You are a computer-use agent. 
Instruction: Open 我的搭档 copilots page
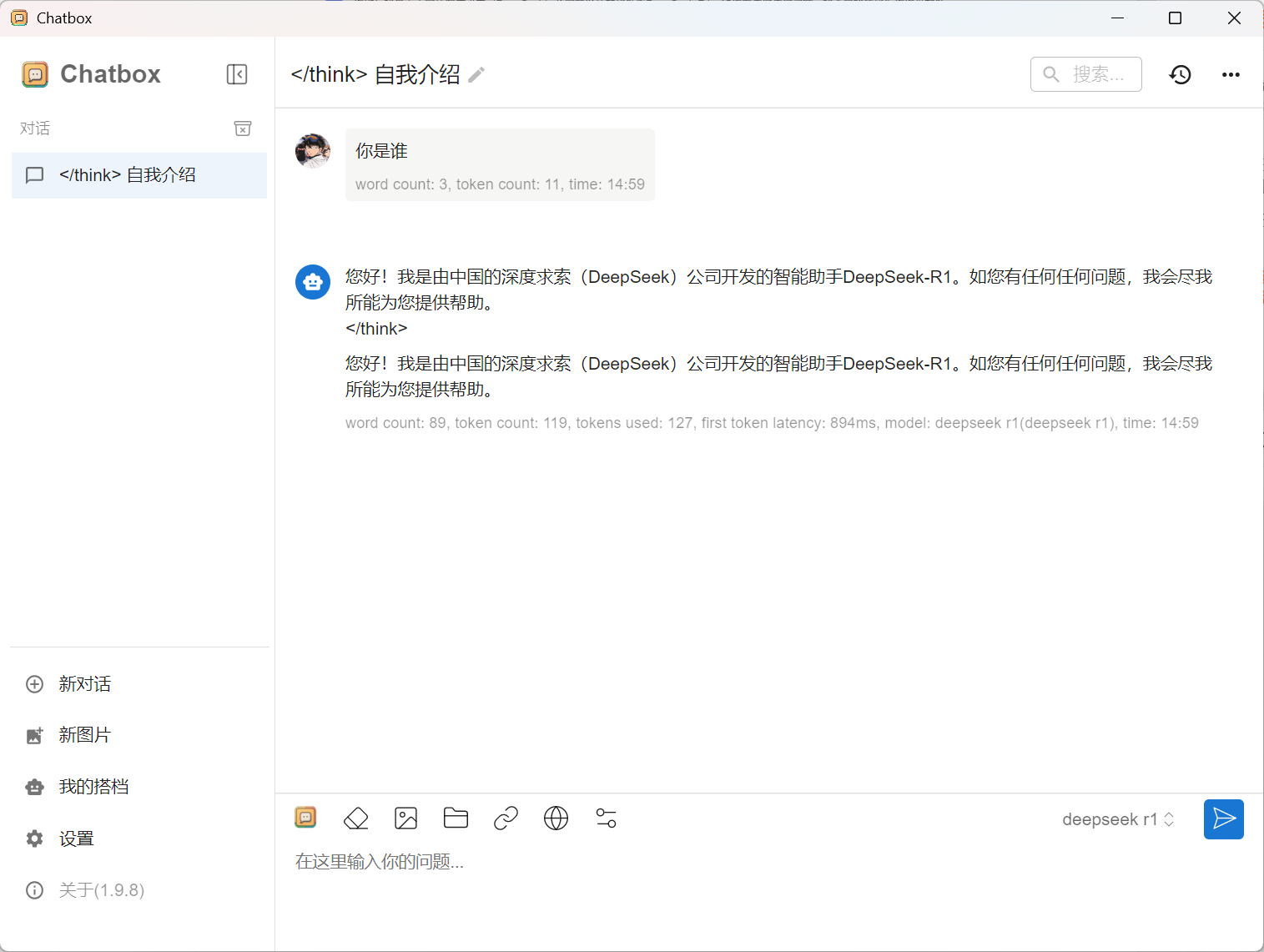click(x=93, y=787)
